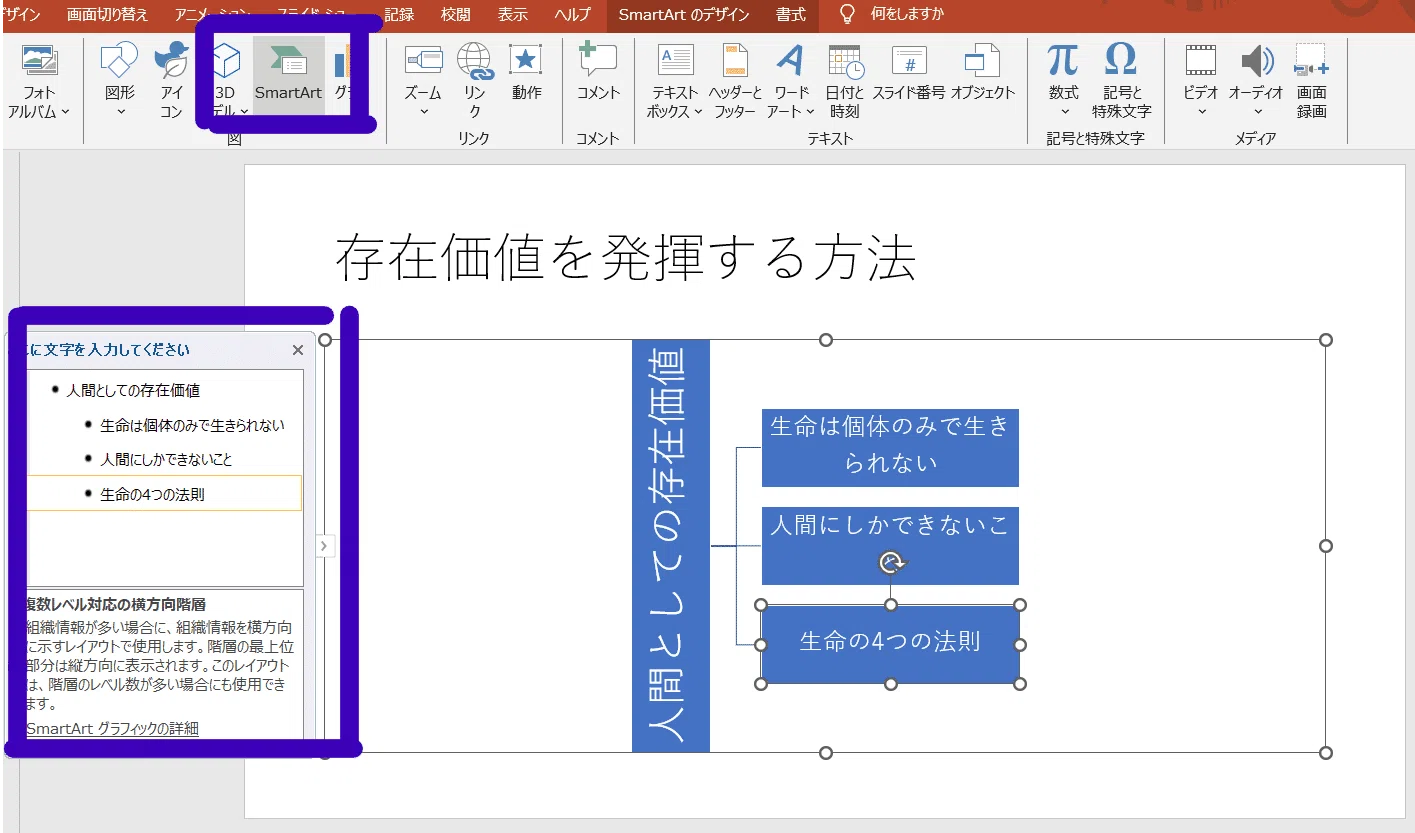Click the SmartArt button in ribbon
This screenshot has width=1415, height=833.
point(288,75)
